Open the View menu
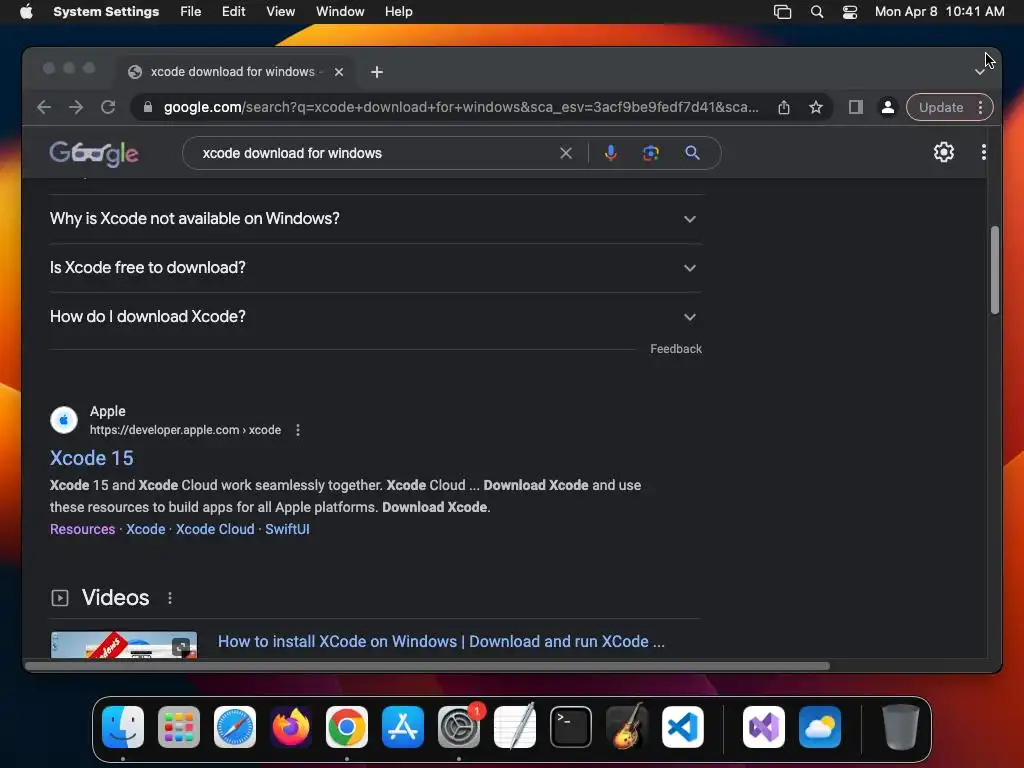 [280, 12]
